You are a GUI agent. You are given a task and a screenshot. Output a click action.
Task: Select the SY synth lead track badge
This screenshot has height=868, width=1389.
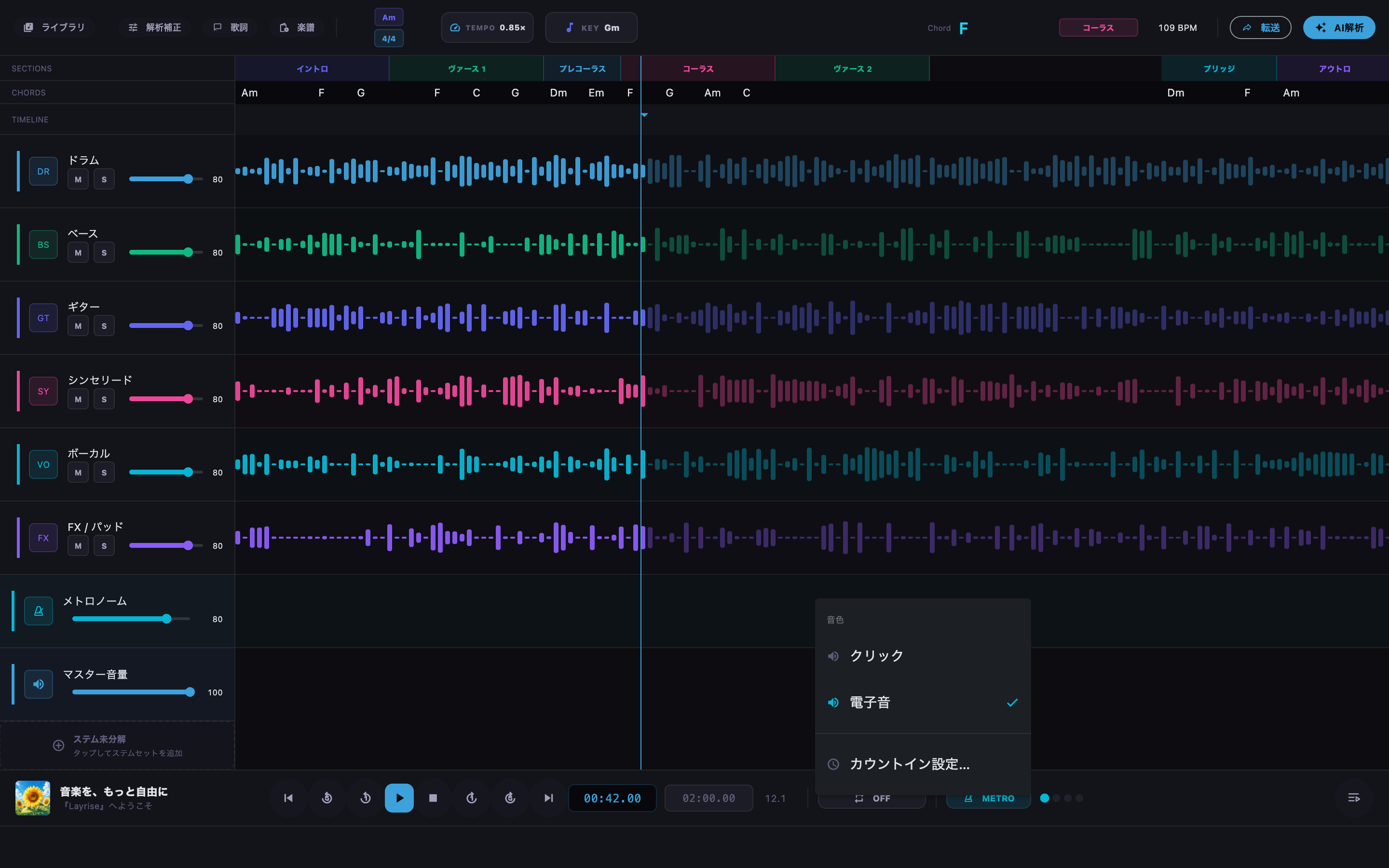click(43, 392)
